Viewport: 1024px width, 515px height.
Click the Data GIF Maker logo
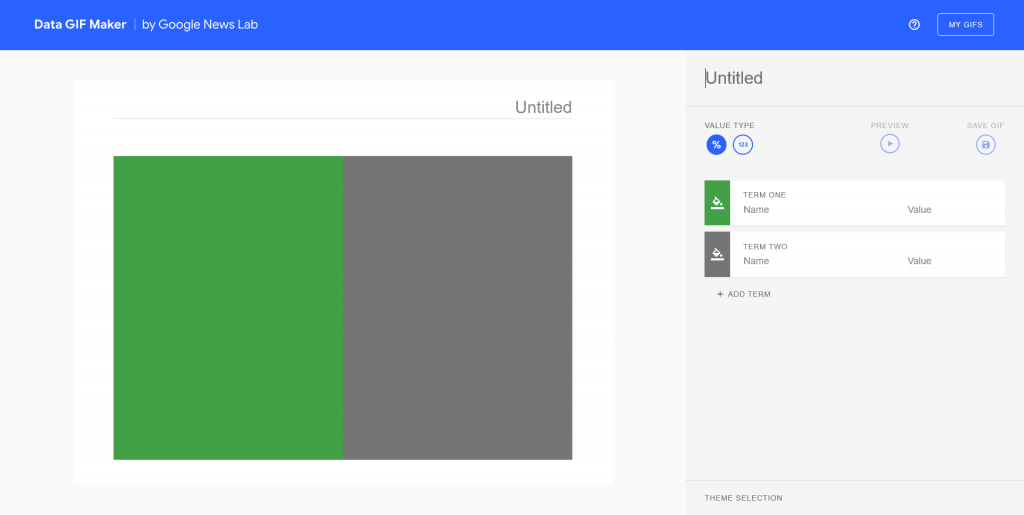click(80, 24)
